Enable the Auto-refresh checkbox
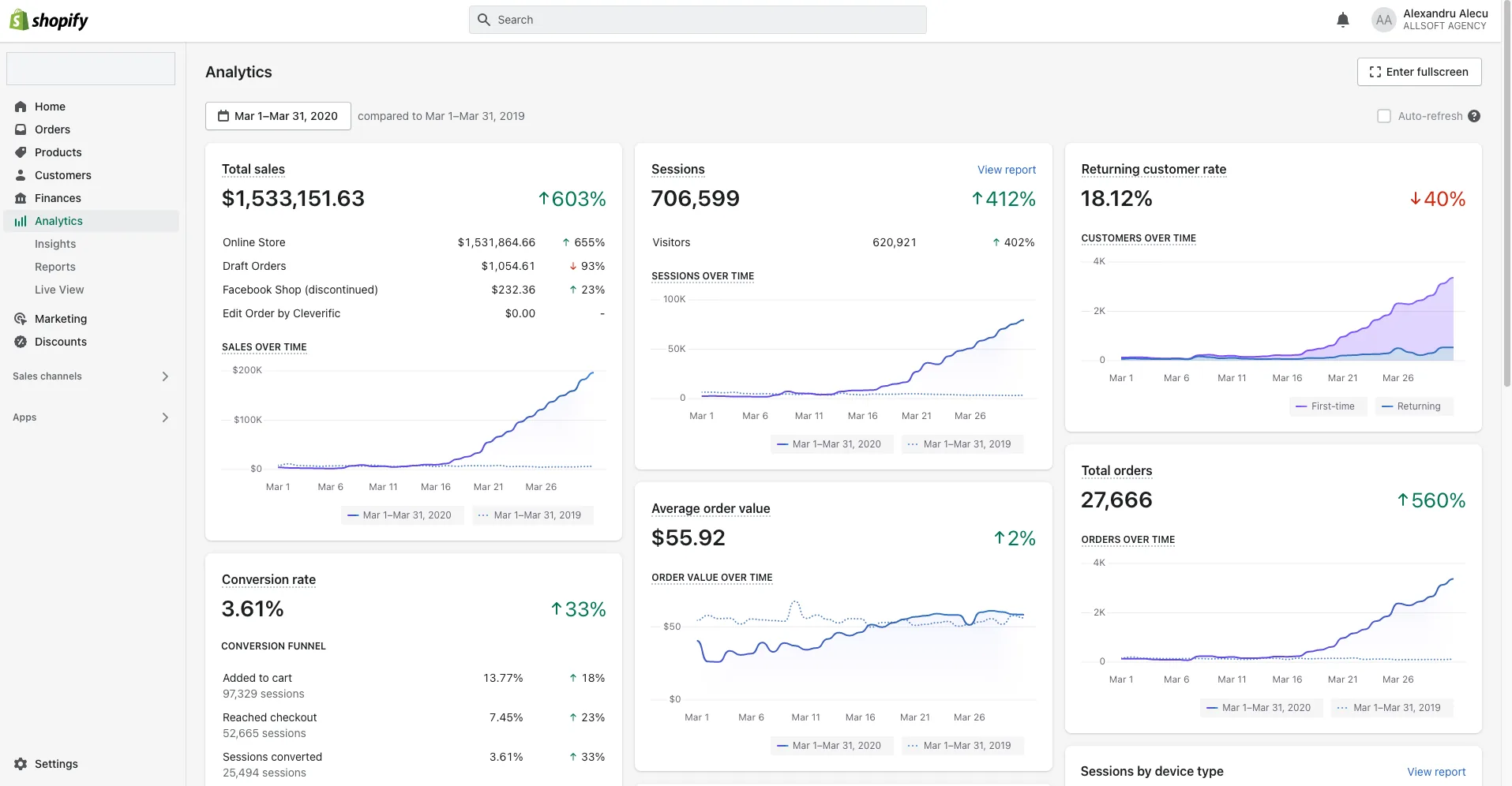Image resolution: width=1512 pixels, height=786 pixels. [1384, 116]
